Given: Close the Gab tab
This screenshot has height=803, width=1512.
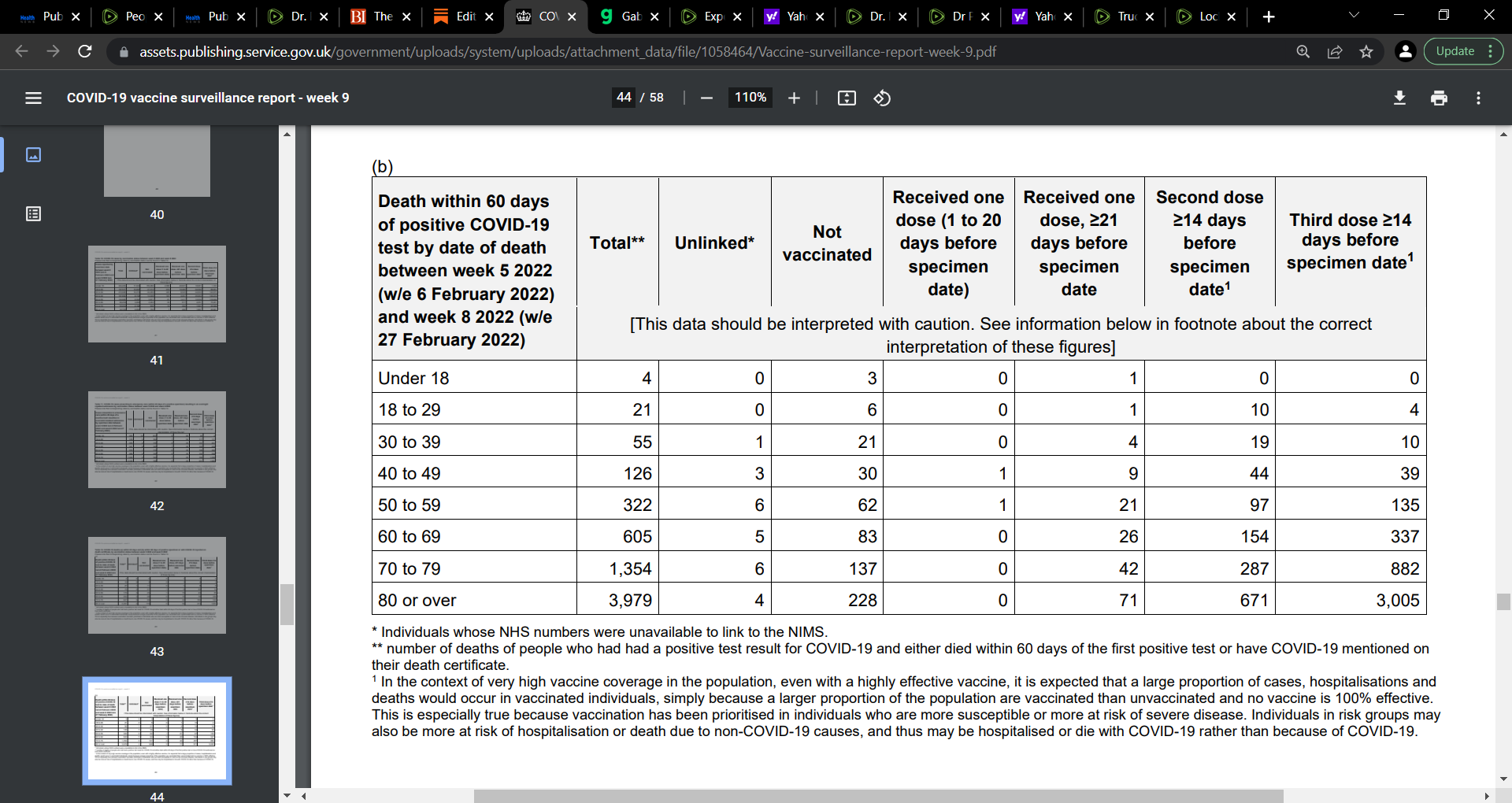Looking at the screenshot, I should click(654, 17).
